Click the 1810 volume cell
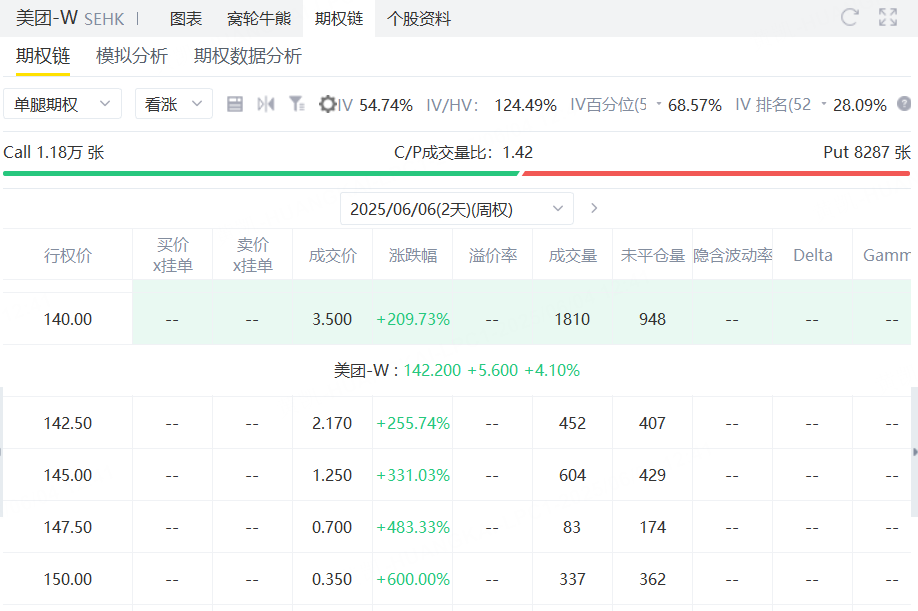918x611 pixels. pos(572,319)
